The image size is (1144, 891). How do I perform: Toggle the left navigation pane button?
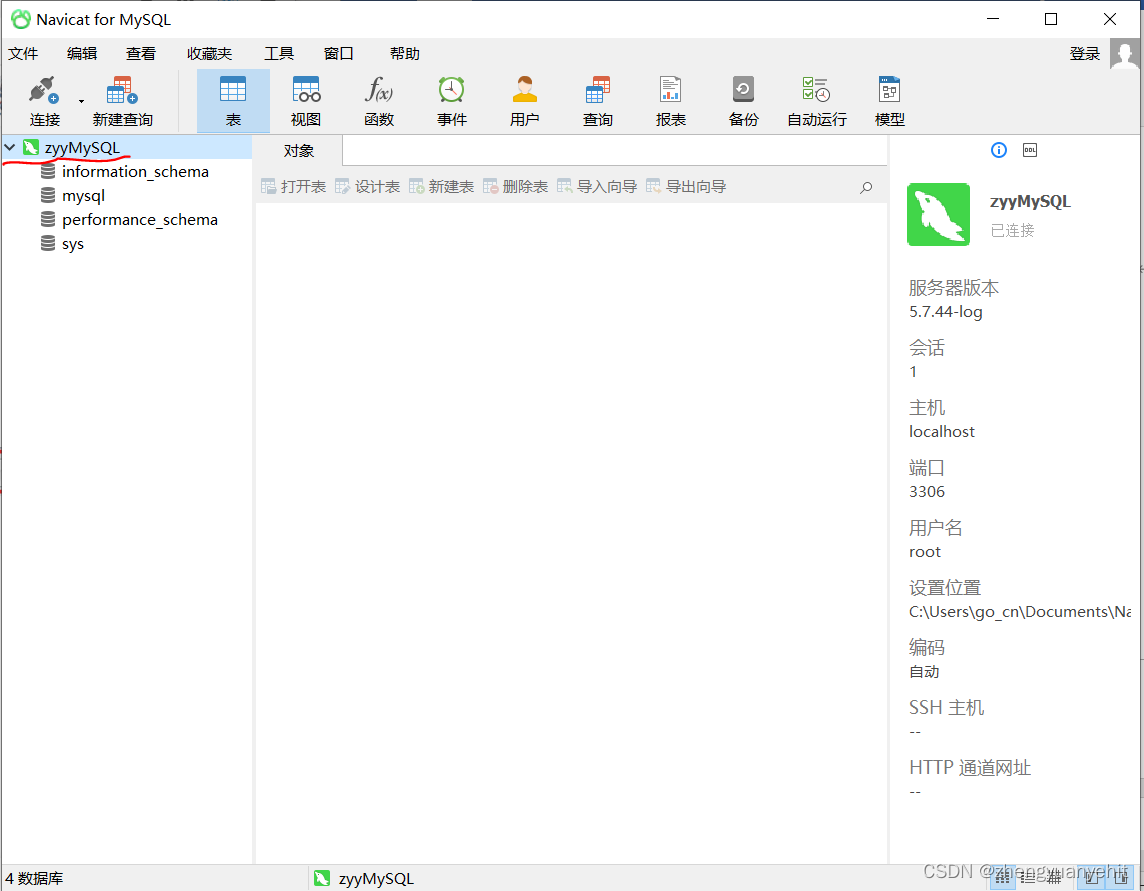point(1092,878)
